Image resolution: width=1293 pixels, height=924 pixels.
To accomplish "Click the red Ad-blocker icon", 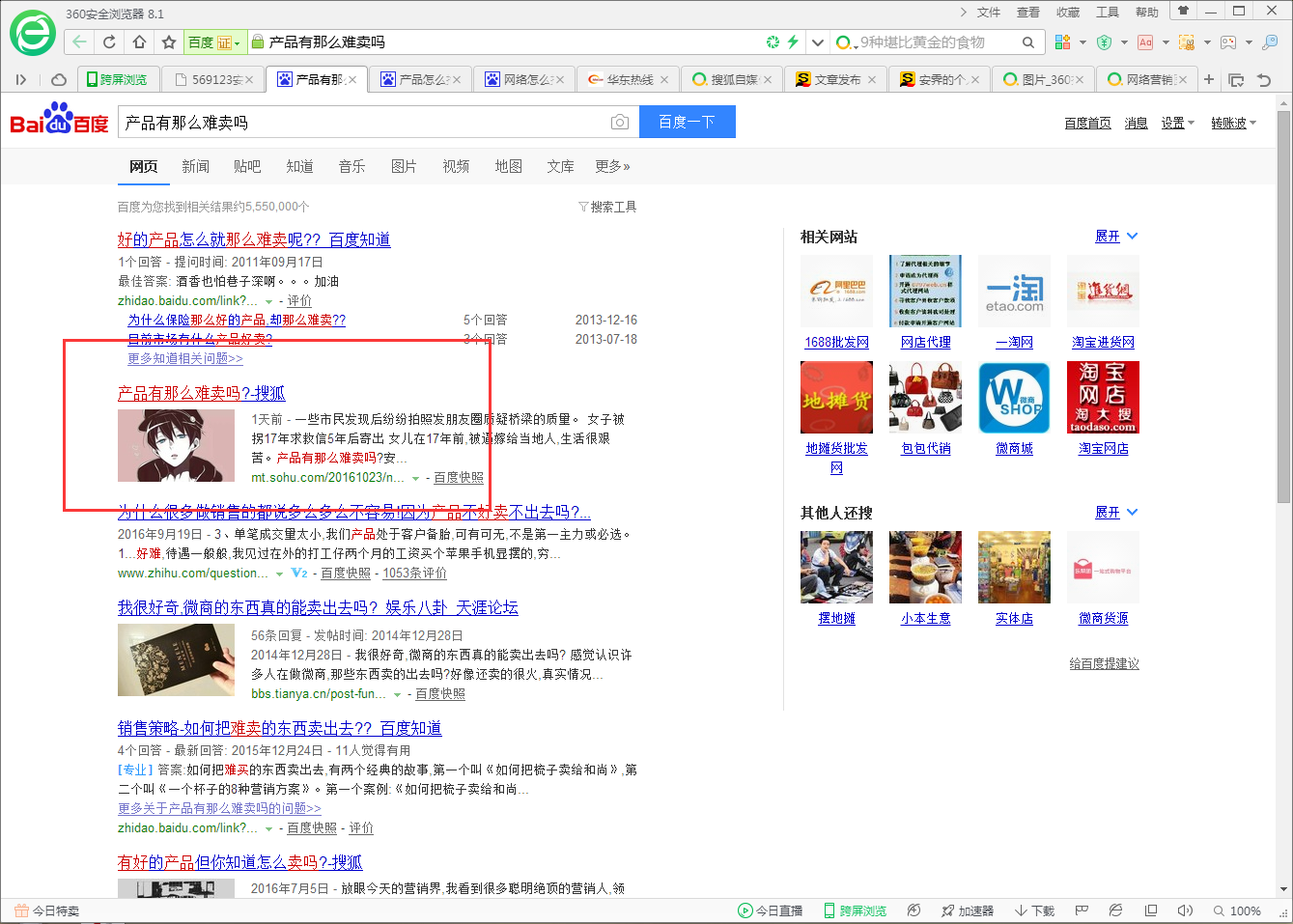I will pos(1145,42).
